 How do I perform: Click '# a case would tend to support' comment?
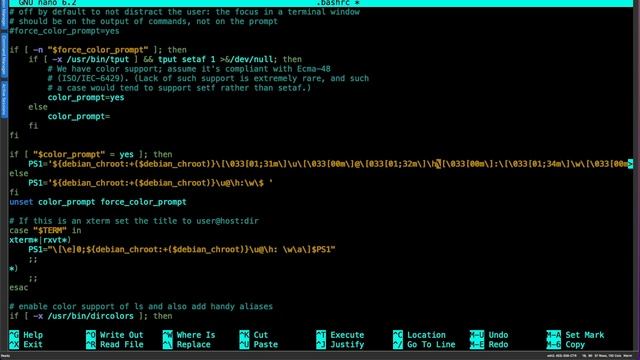179,88
